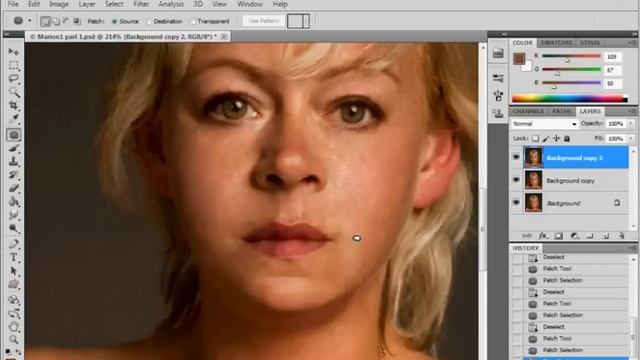Select the Quick Selection tool
This screenshot has width=640, height=360.
coord(13,92)
